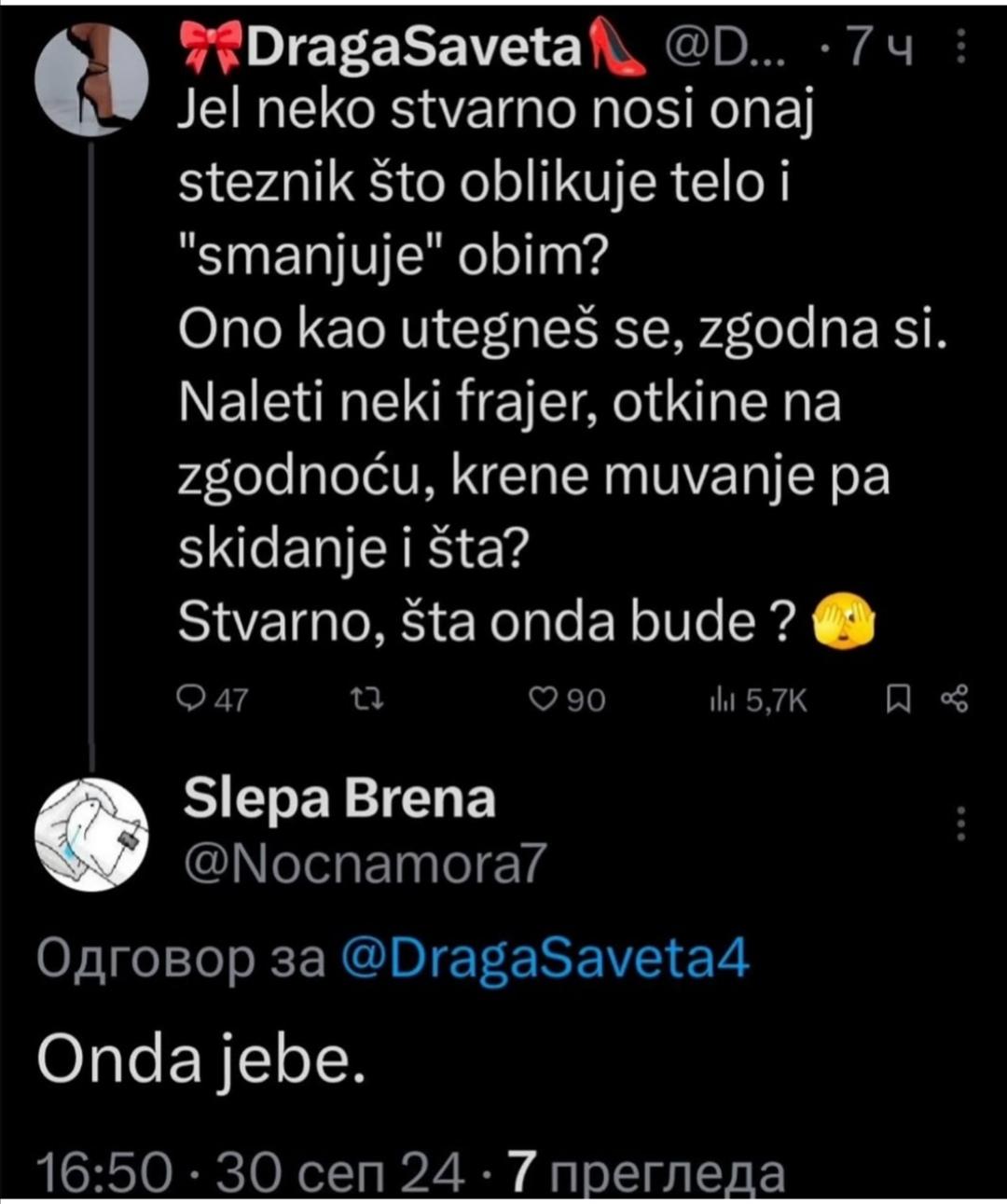Open the three-dot menu on DragaSaveta's tweet
Viewport: 1007px width, 1204px height.
pyautogui.click(x=963, y=47)
